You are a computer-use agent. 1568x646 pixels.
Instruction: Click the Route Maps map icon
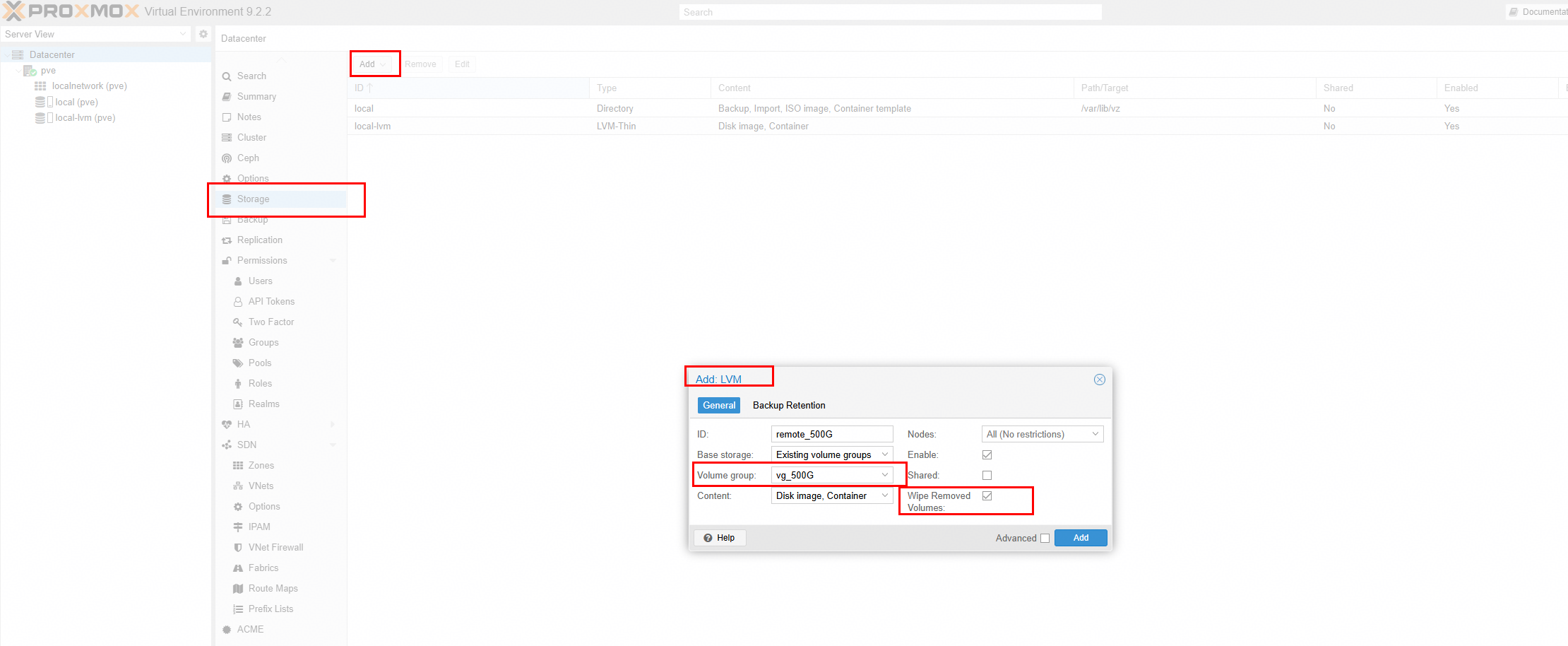[238, 589]
